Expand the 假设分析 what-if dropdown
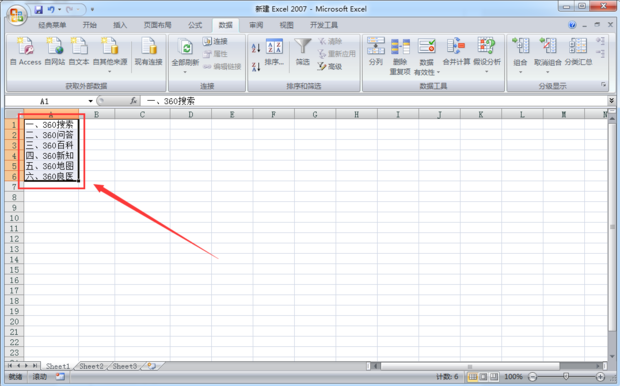620x386 pixels. coord(487,72)
